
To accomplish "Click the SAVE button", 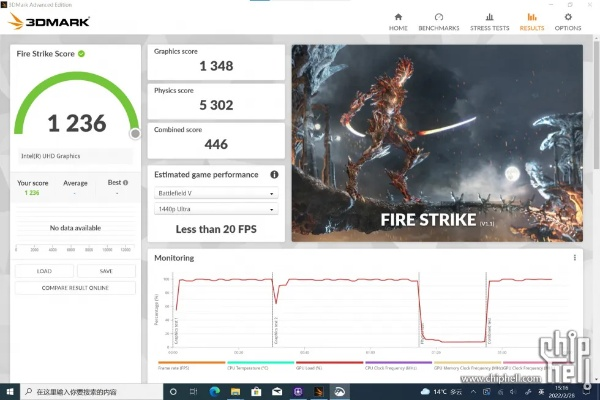I will pos(106,271).
